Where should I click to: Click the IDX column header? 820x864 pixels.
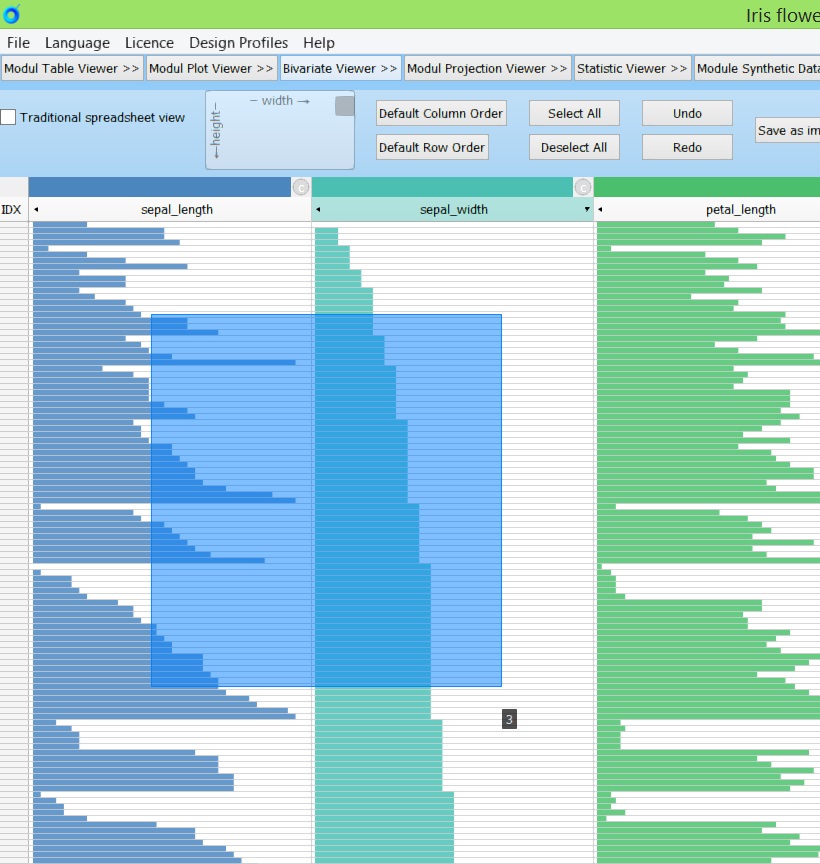[x=12, y=210]
